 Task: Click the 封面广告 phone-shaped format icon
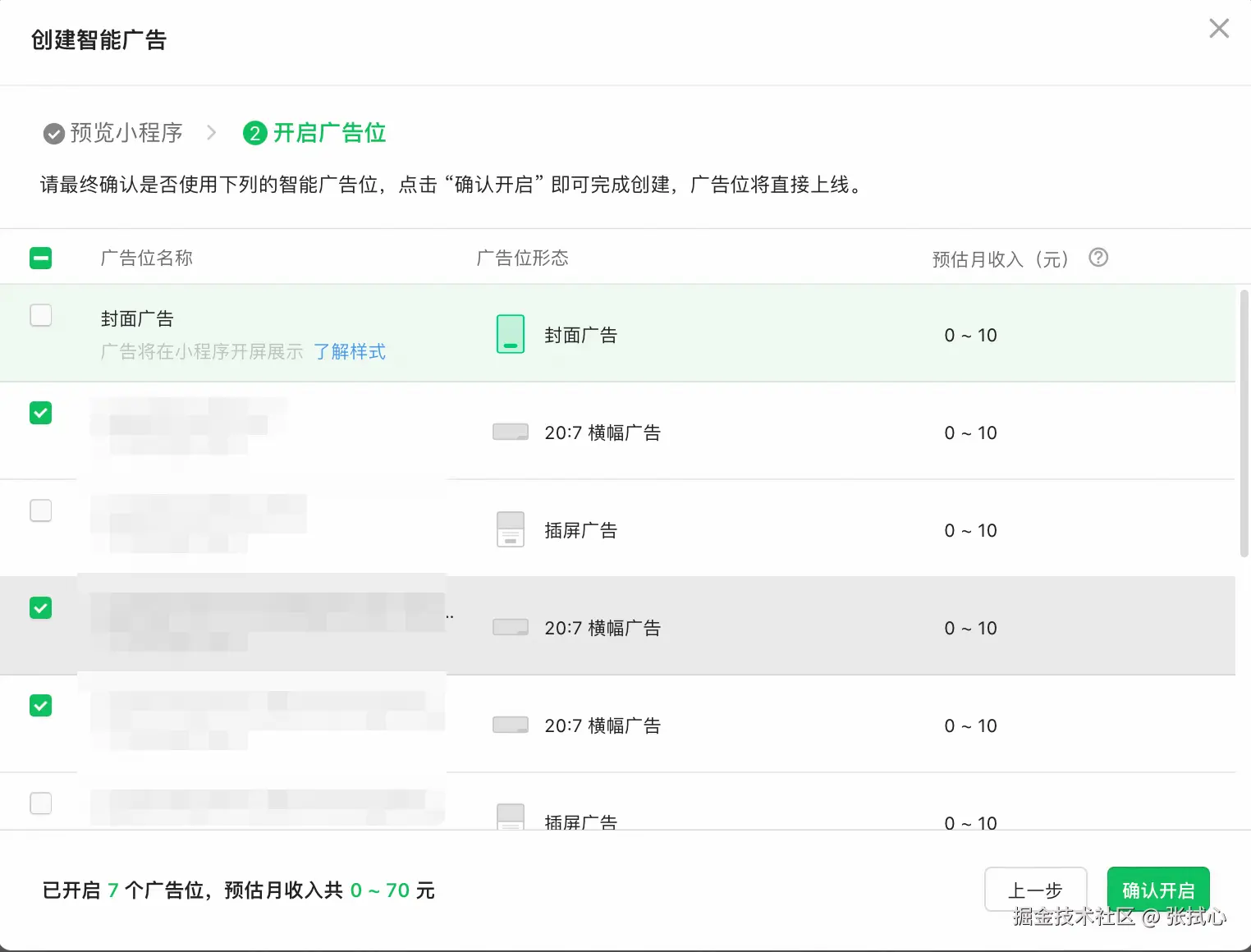[511, 334]
